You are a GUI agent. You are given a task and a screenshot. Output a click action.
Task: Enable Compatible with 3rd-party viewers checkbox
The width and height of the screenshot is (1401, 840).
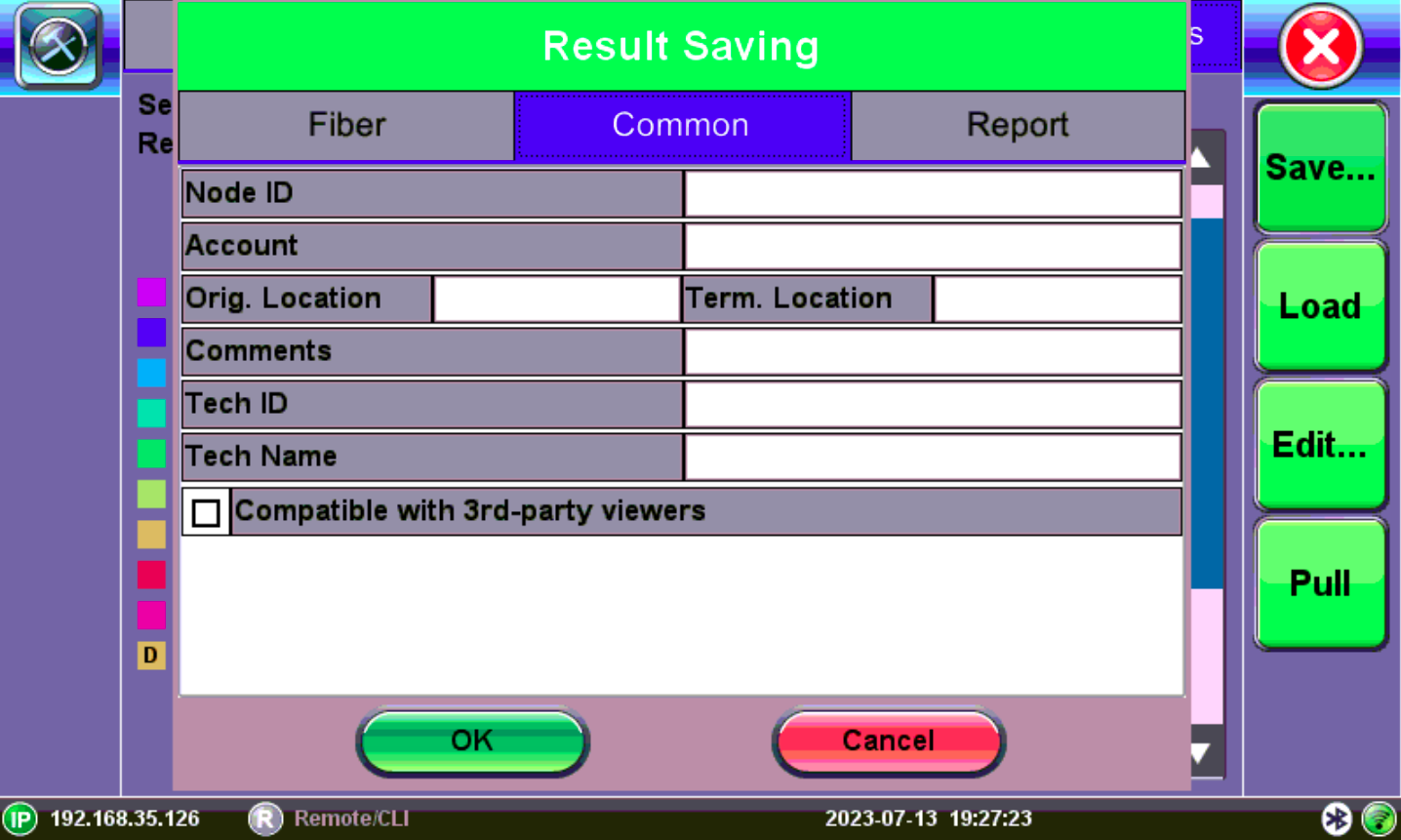pos(206,512)
